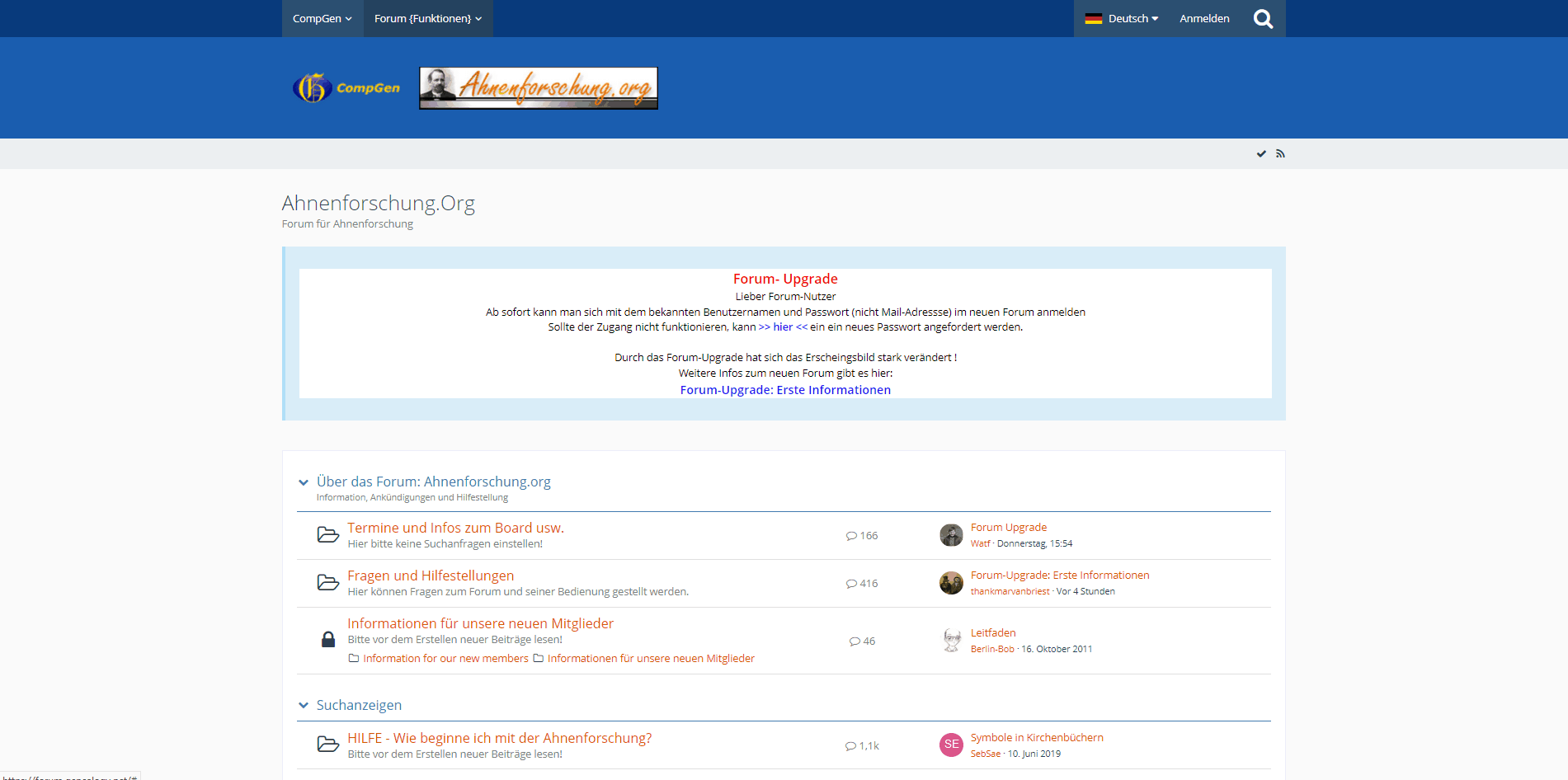
Task: Click the pink SE avatar icon
Action: tap(951, 745)
